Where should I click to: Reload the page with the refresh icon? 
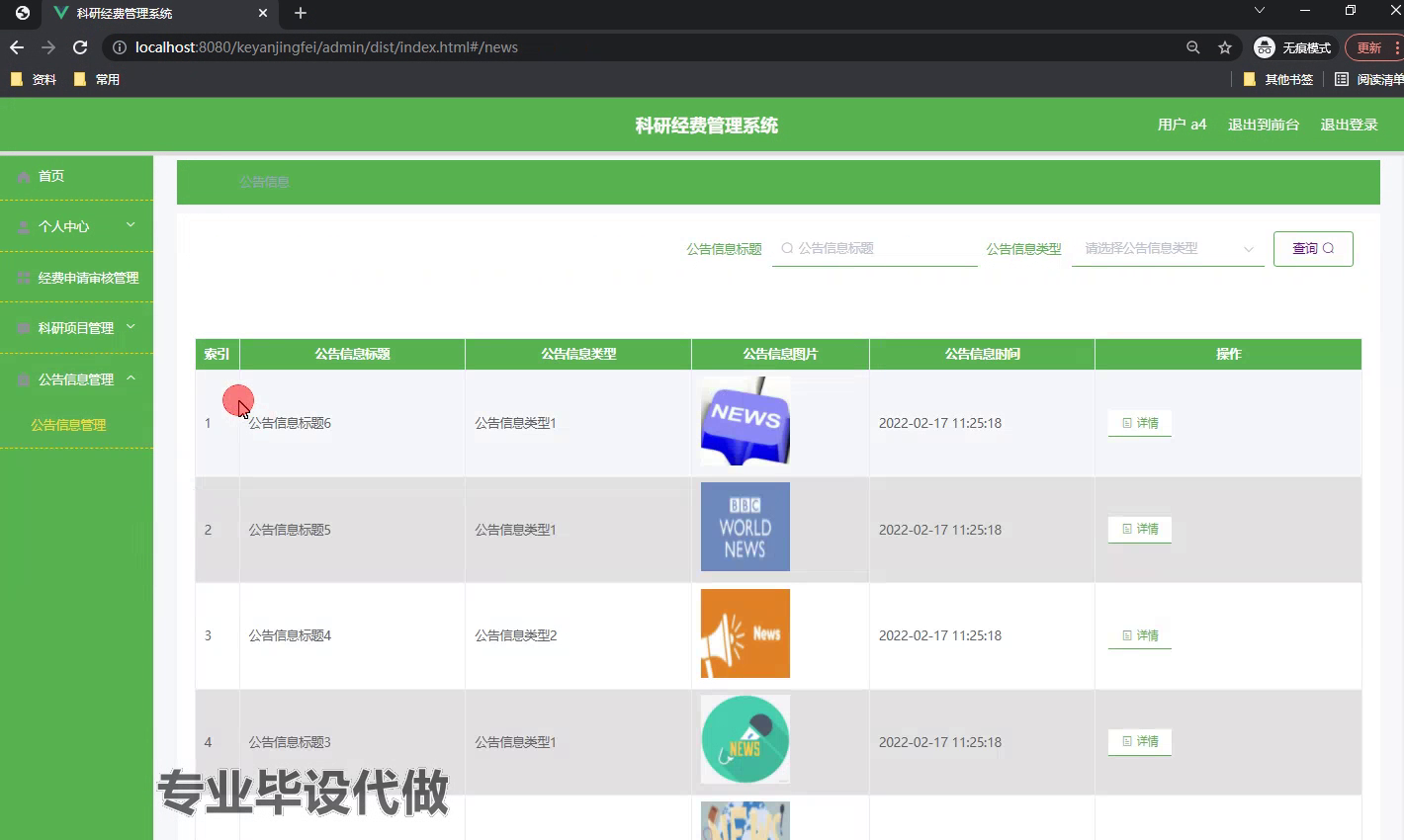point(80,47)
